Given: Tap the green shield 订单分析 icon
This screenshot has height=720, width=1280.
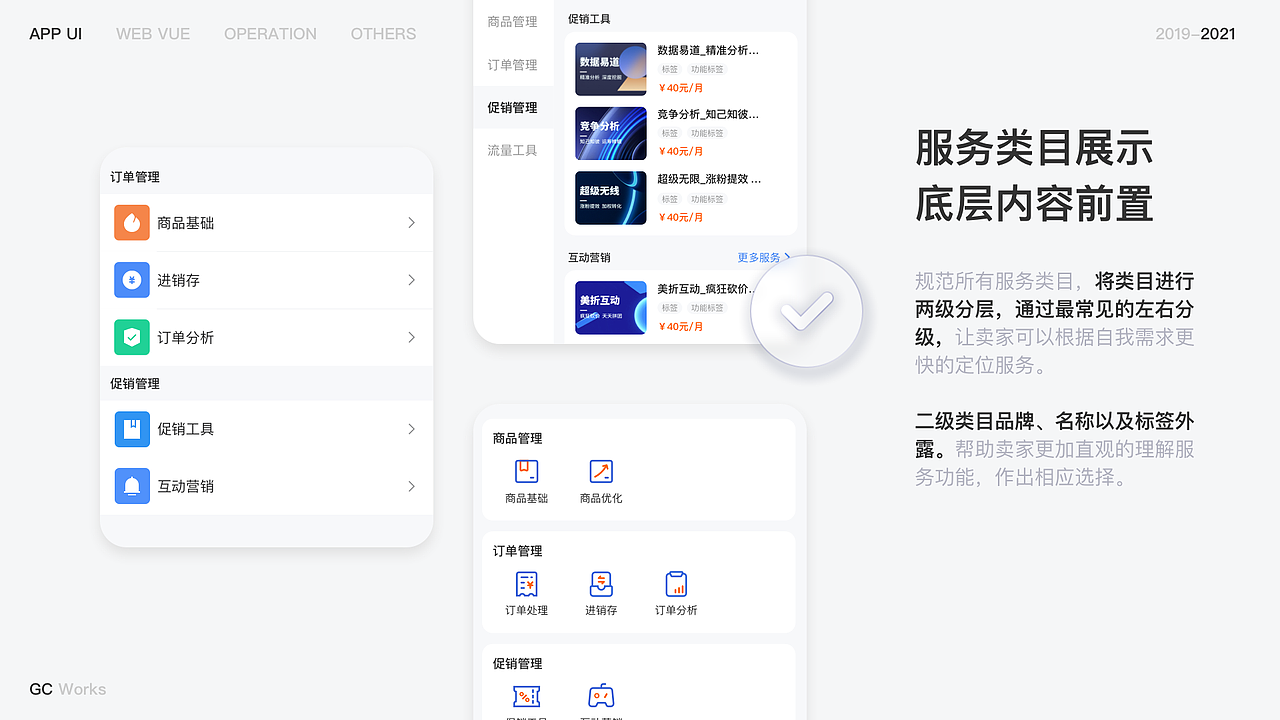Looking at the screenshot, I should [132, 337].
